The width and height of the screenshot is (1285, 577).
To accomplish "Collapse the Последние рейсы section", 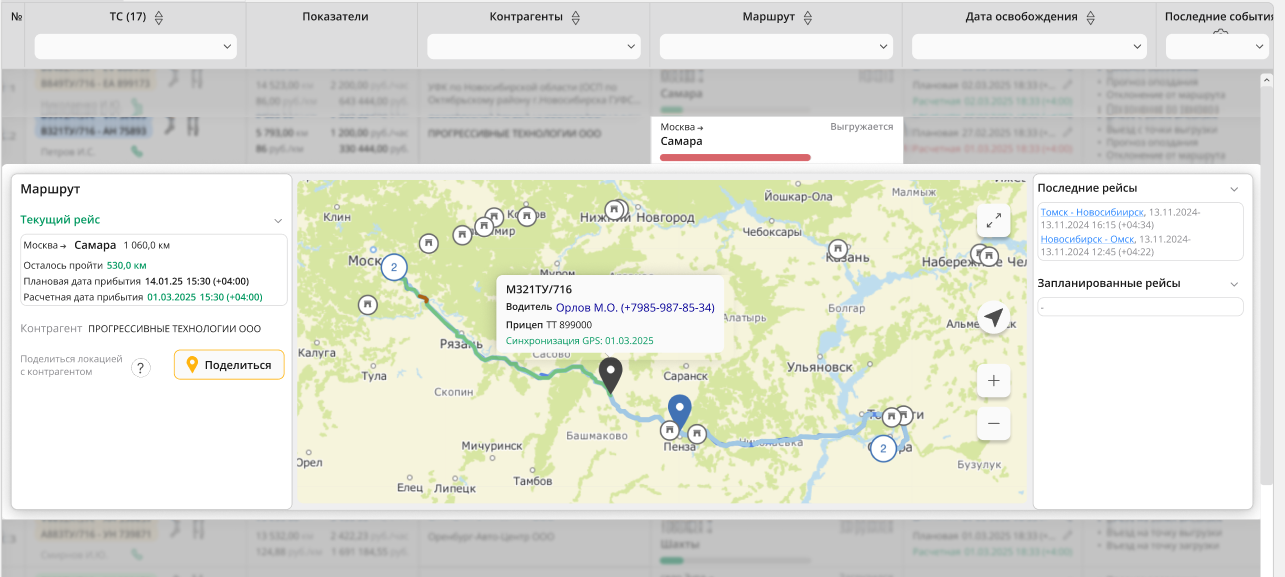I will [1234, 188].
